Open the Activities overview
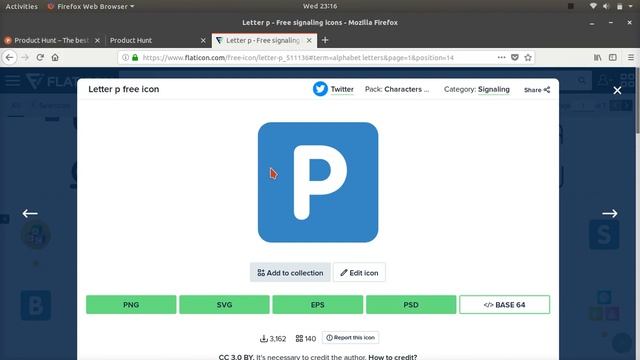The width and height of the screenshot is (640, 360). pos(22,6)
